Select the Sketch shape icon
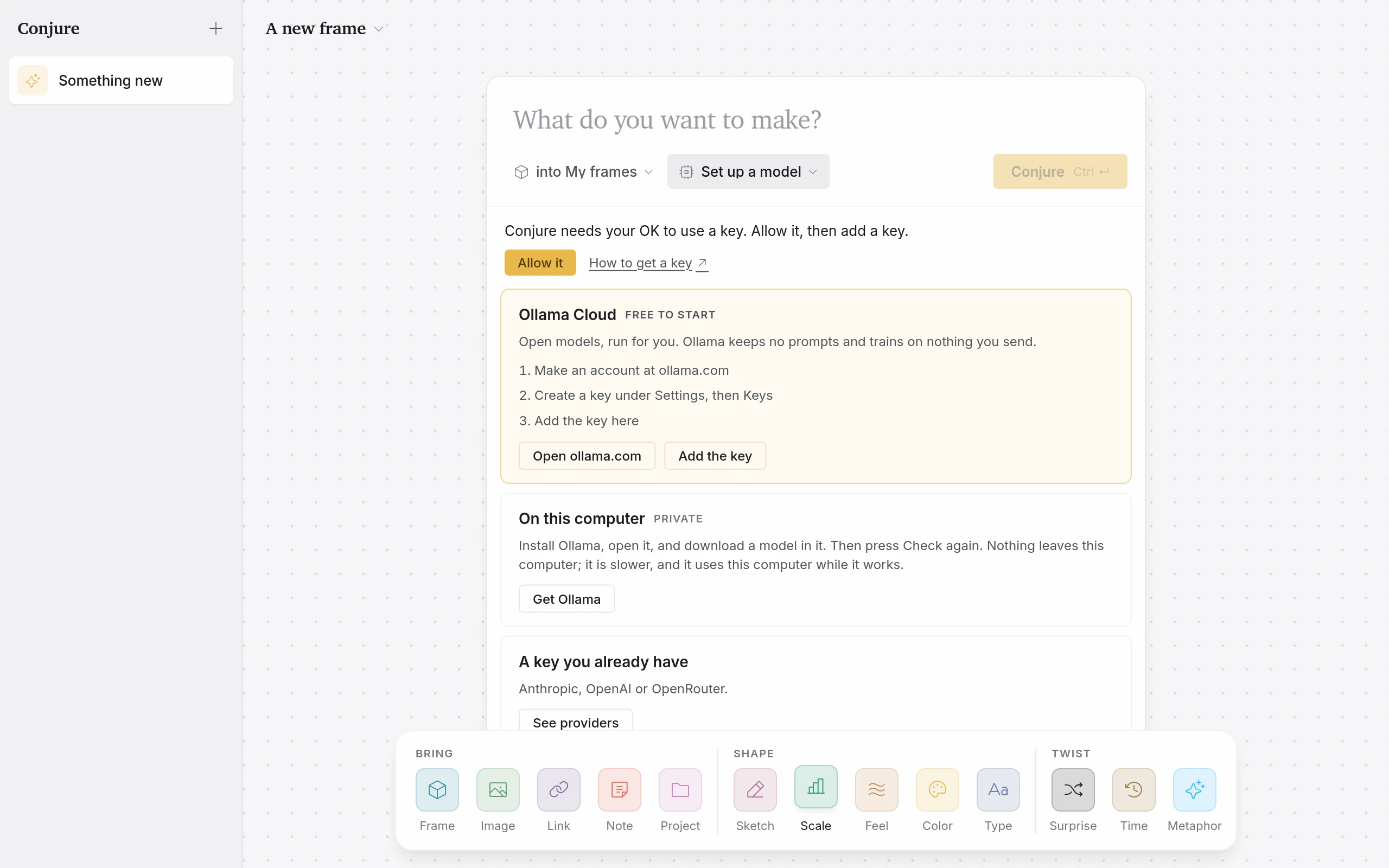 click(x=755, y=789)
